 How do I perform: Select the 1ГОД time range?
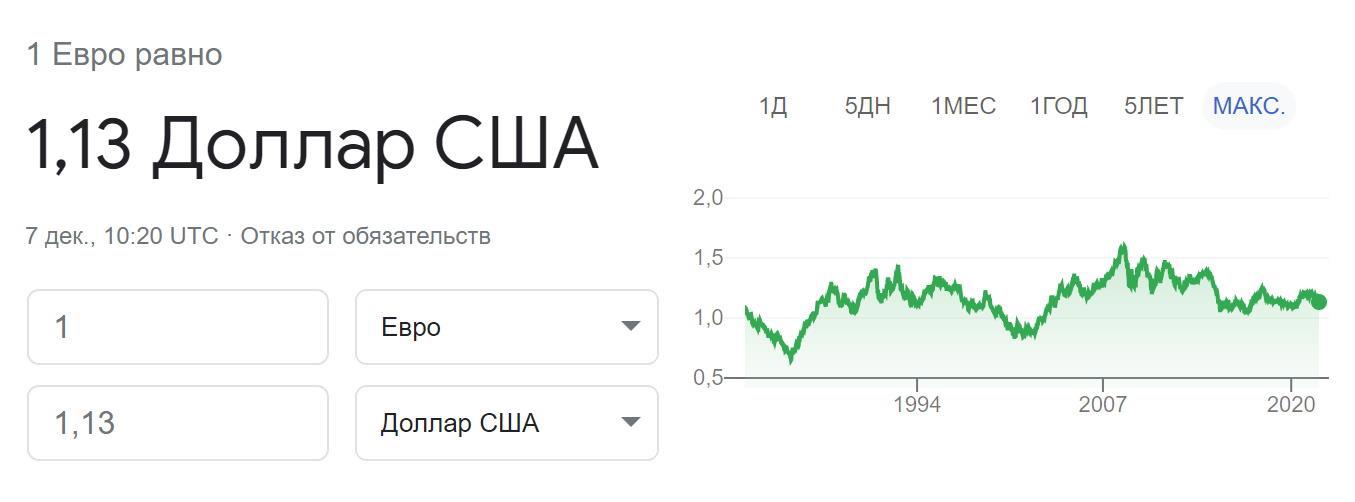(1058, 106)
